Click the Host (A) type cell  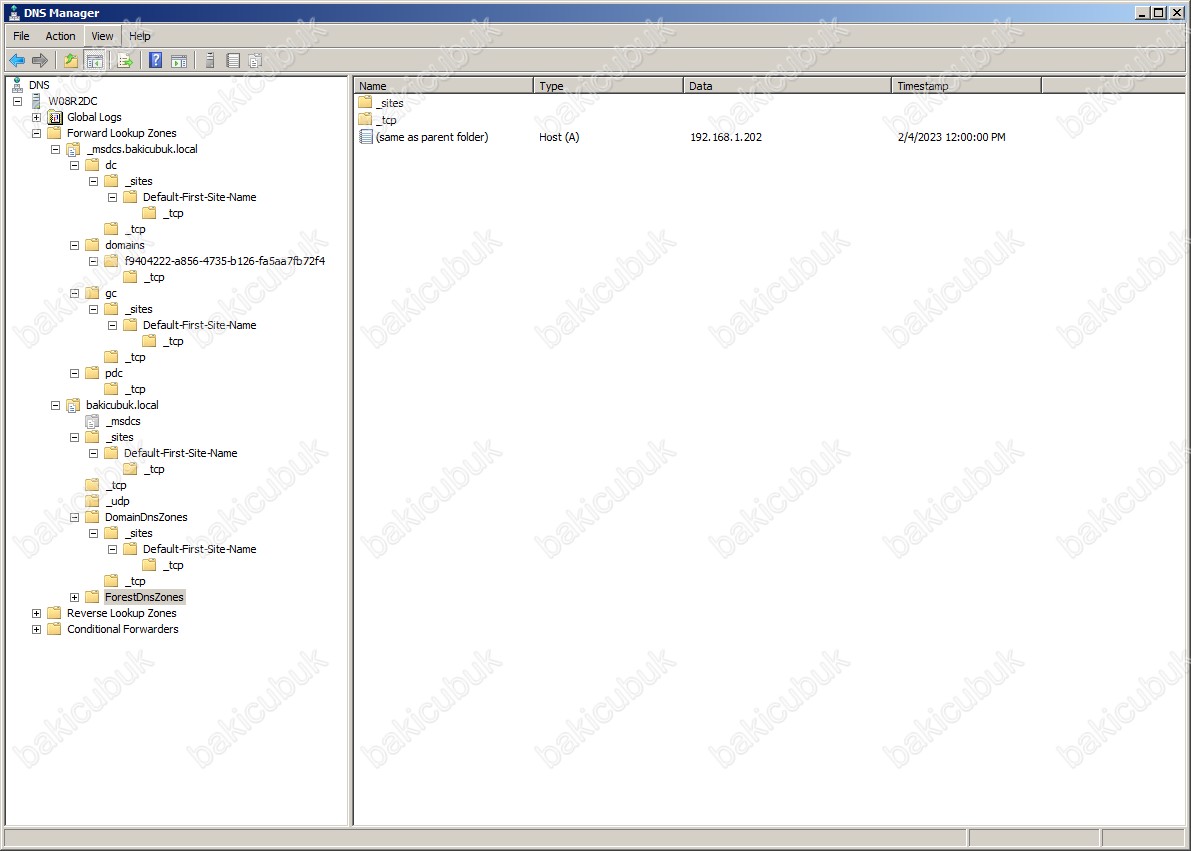559,137
